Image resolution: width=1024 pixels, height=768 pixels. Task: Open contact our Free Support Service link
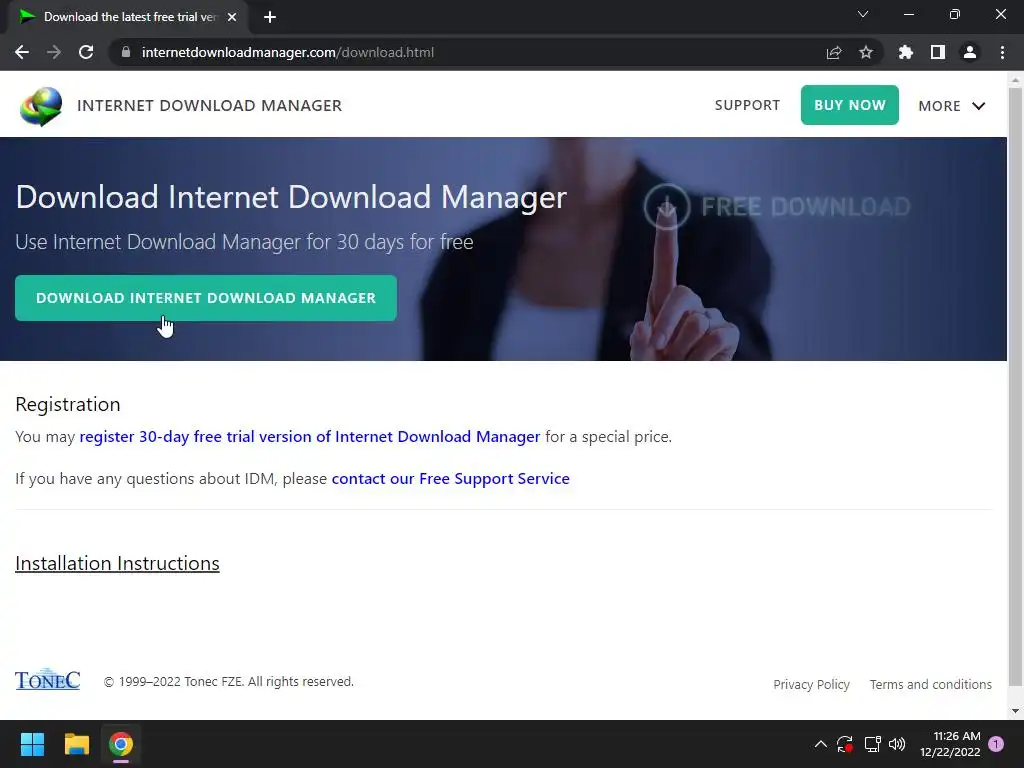click(451, 479)
